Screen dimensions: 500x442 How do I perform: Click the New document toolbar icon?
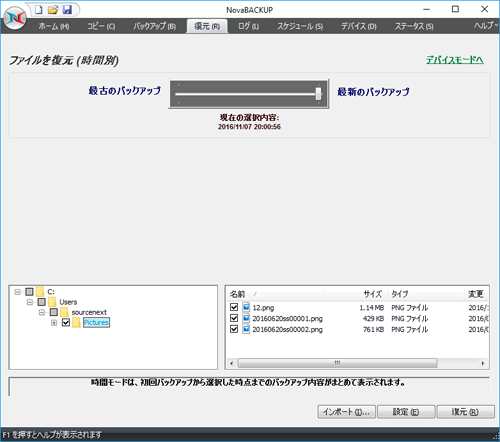coord(39,10)
